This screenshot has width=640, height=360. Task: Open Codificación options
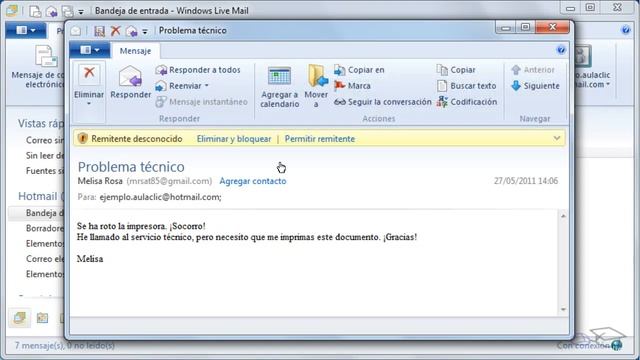coord(467,102)
